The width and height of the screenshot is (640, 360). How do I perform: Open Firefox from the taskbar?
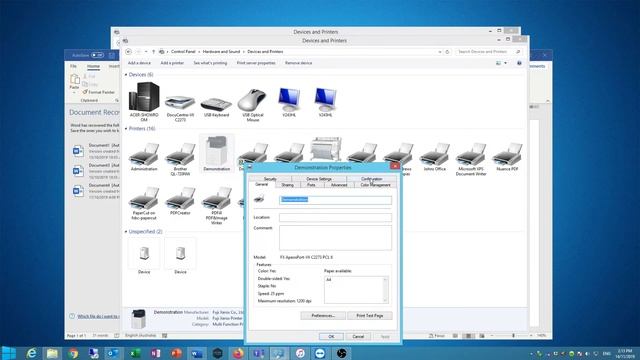(x=238, y=353)
